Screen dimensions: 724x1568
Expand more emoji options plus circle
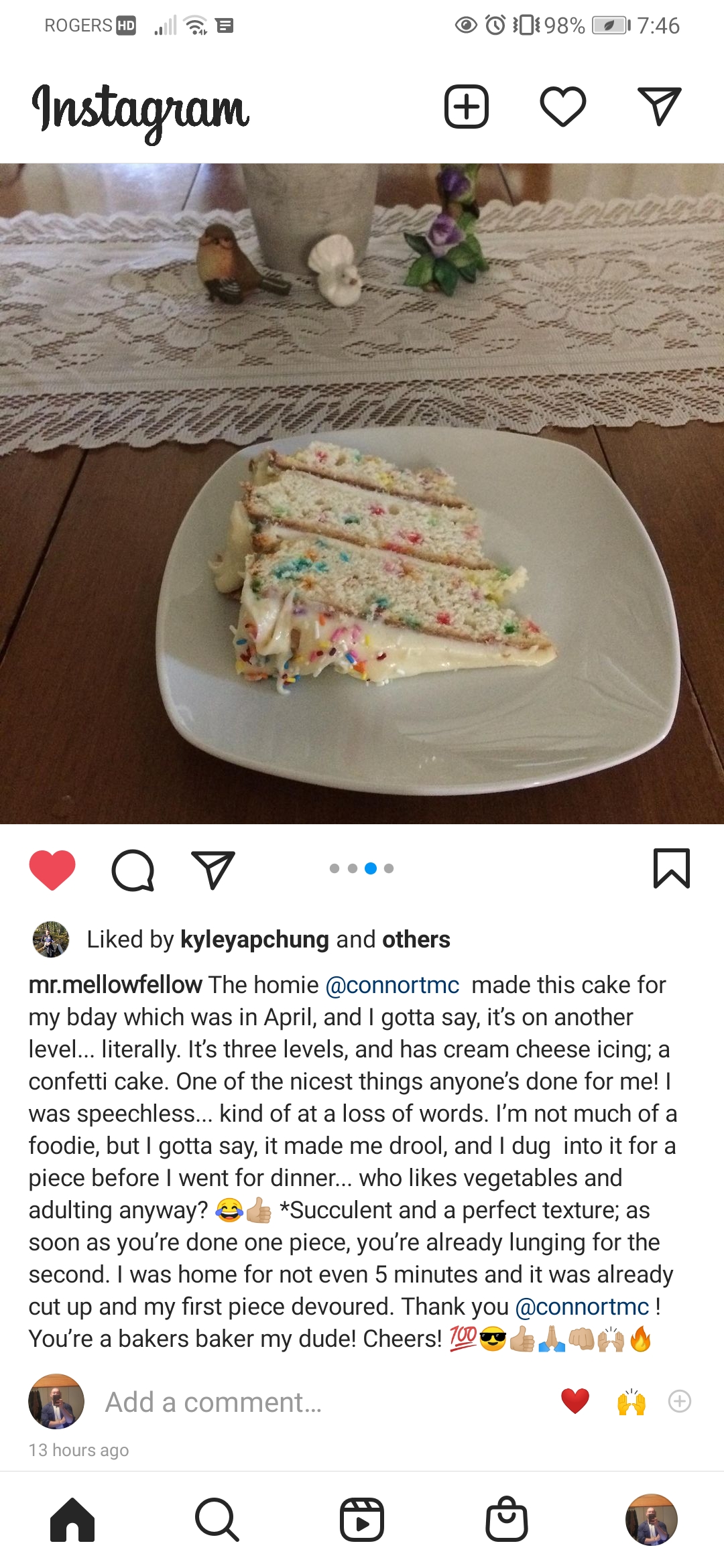coord(680,1401)
